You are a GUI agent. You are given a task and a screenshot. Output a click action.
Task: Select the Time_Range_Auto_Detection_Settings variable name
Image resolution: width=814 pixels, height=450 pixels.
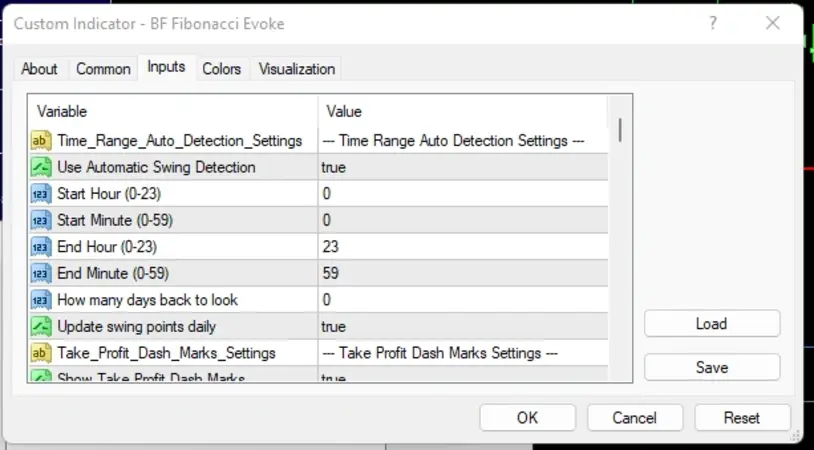coord(180,141)
